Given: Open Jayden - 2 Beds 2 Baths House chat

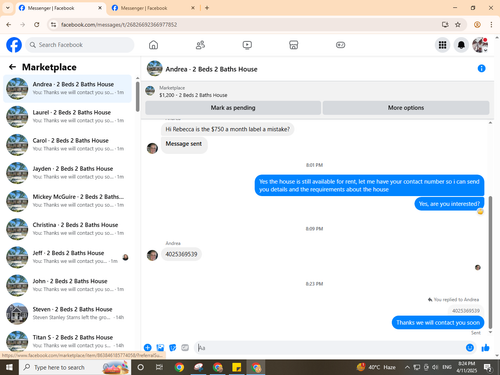Looking at the screenshot, I should pyautogui.click(x=68, y=173).
